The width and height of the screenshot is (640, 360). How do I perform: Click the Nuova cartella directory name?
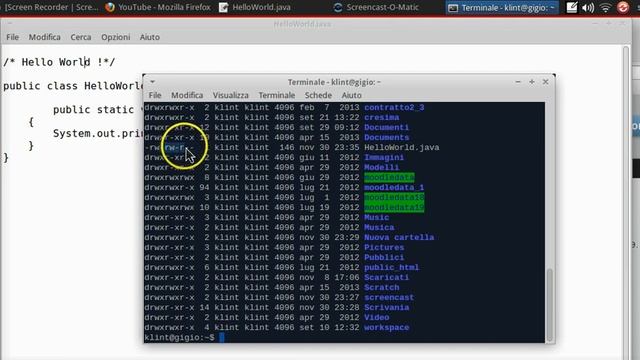click(x=399, y=238)
